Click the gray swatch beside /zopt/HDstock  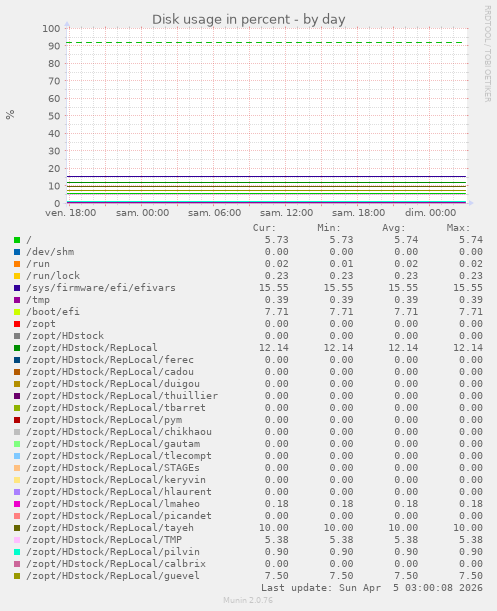pyautogui.click(x=17, y=336)
